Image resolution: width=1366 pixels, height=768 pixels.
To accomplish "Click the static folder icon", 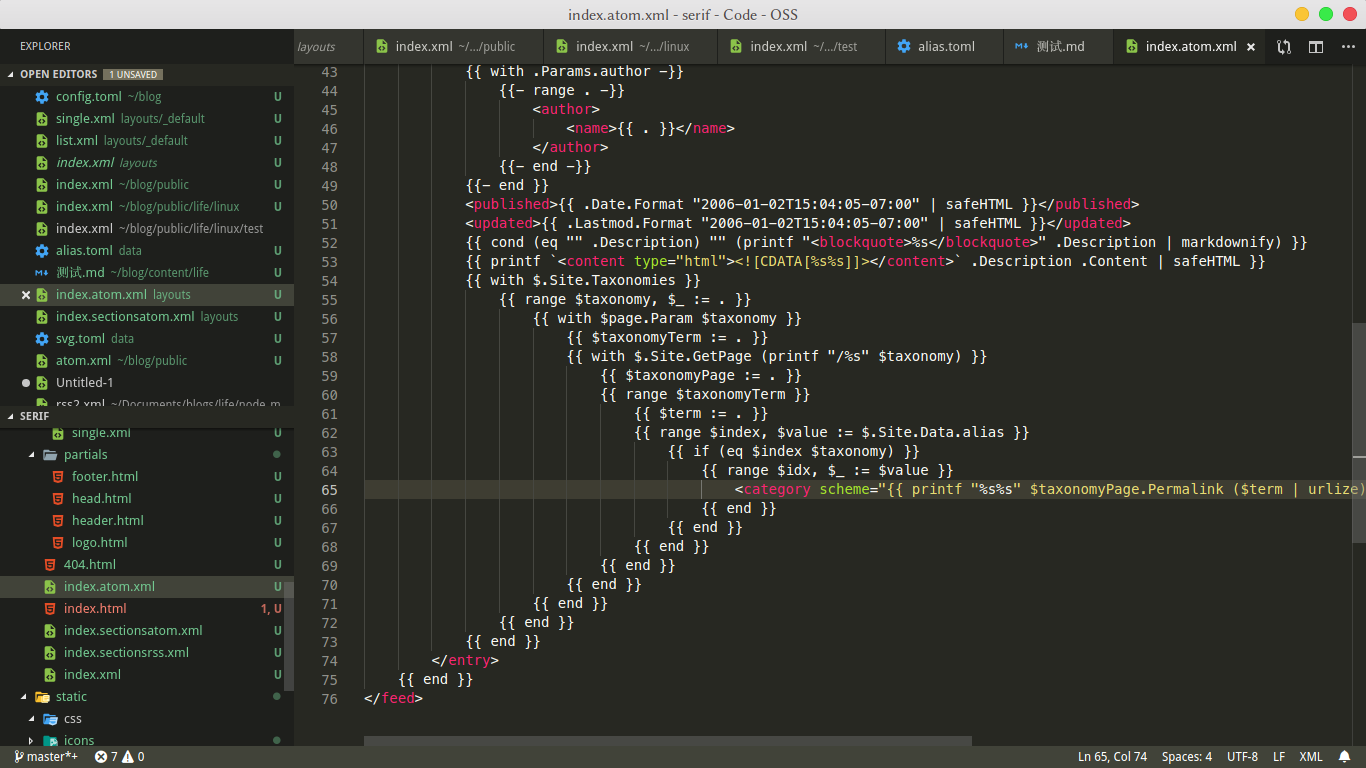I will pyautogui.click(x=41, y=697).
